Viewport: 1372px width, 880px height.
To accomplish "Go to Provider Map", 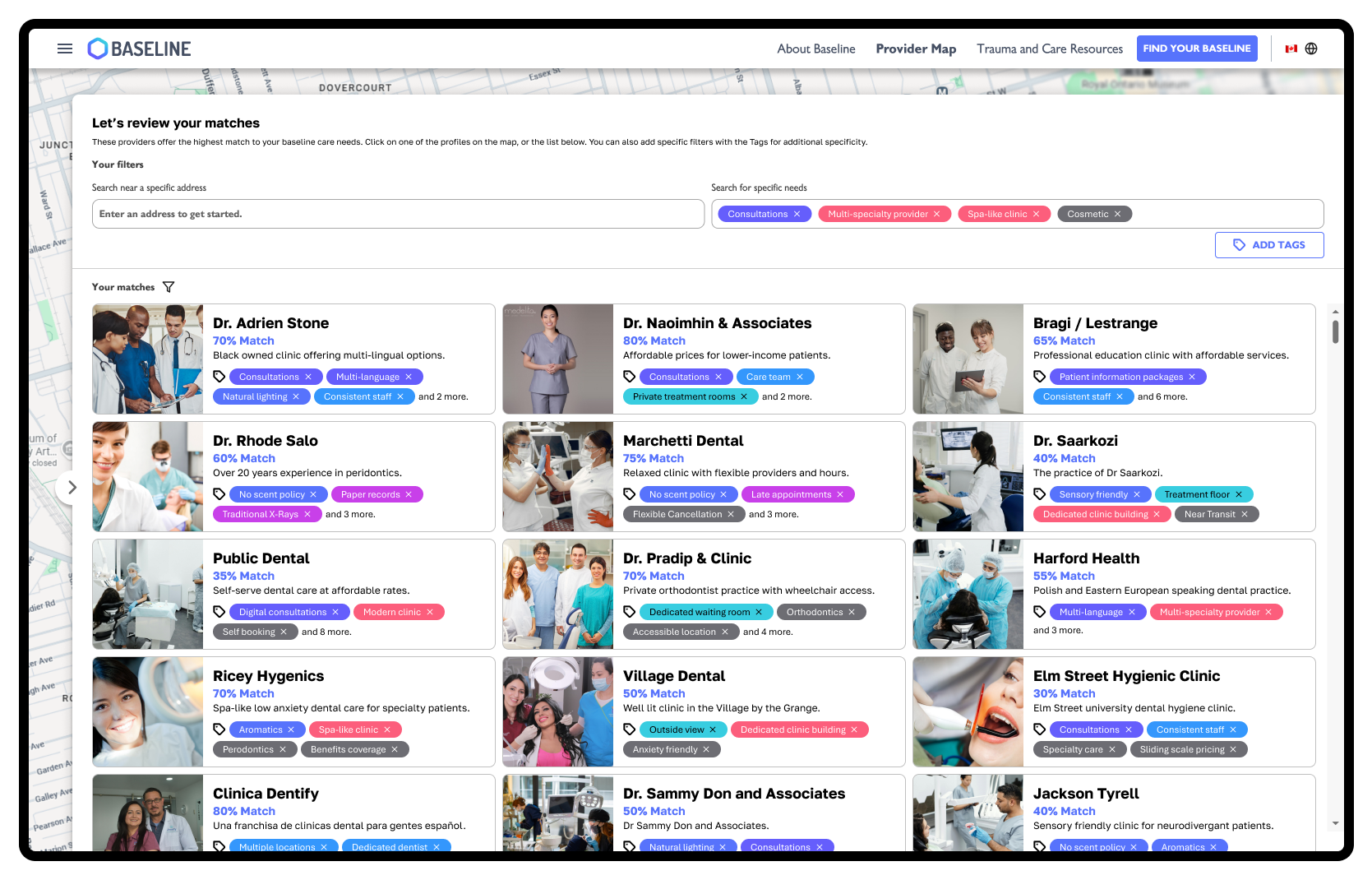I will click(x=916, y=49).
